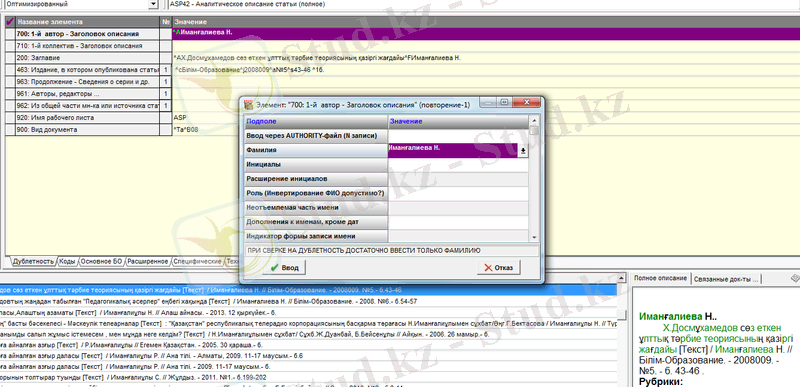Select the Расширенное tab

tap(148, 262)
